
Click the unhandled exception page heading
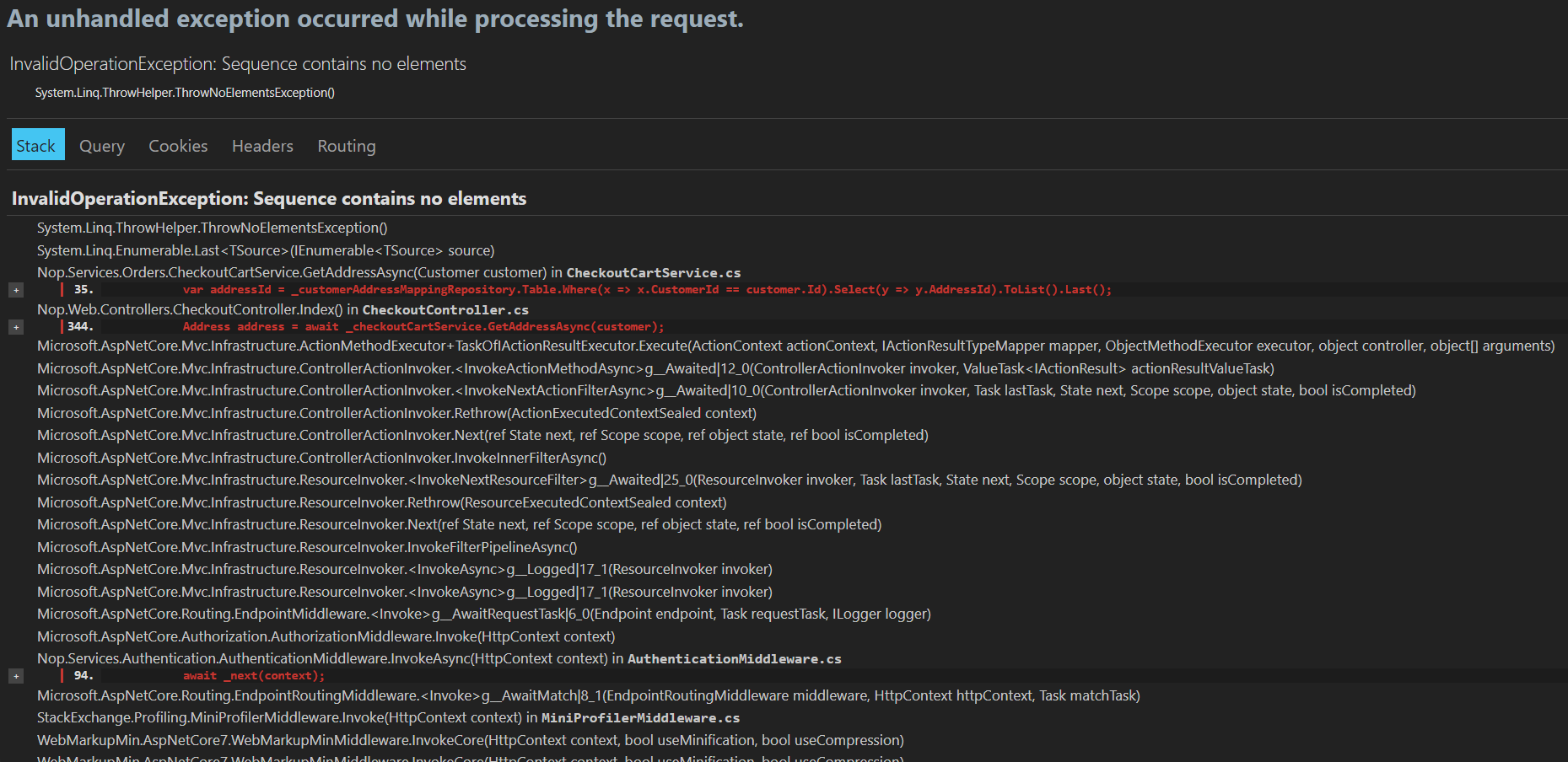(x=375, y=18)
